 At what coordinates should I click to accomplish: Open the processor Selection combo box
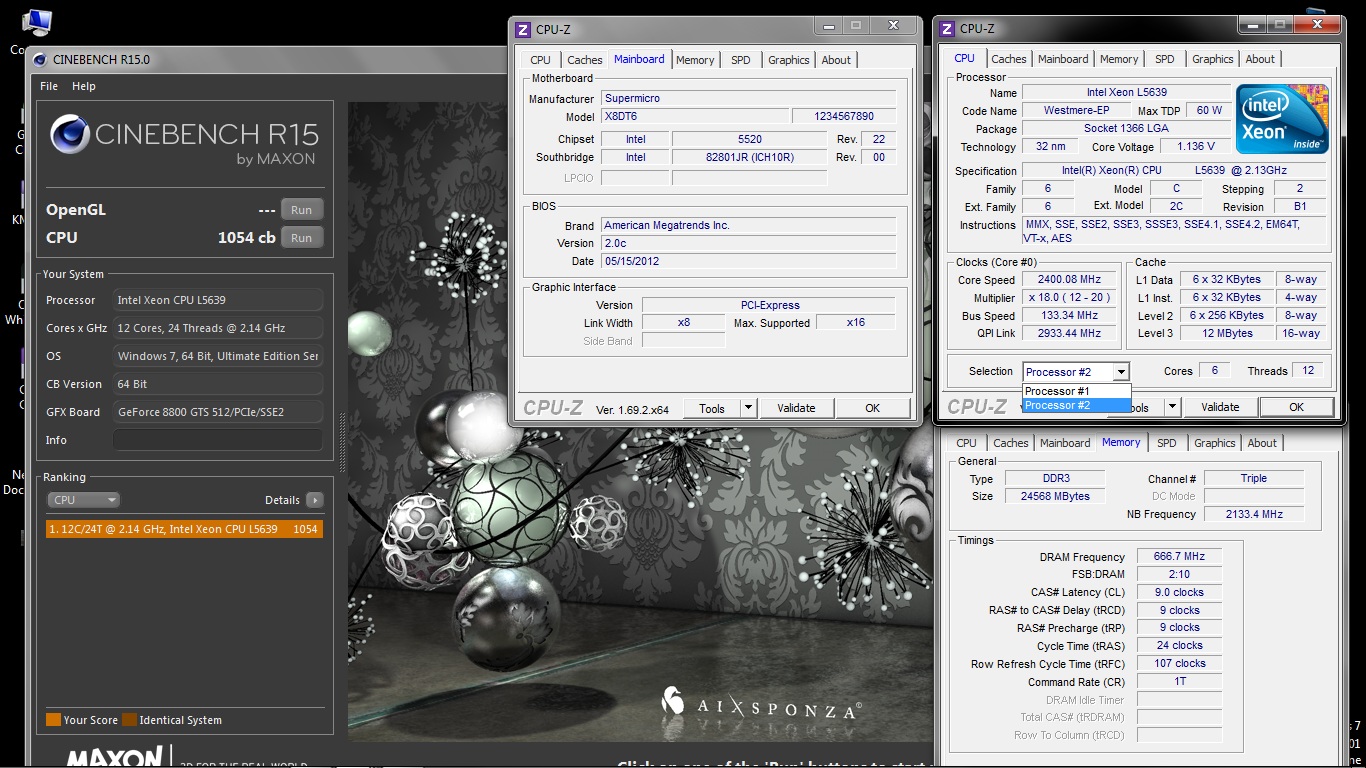coord(1076,372)
